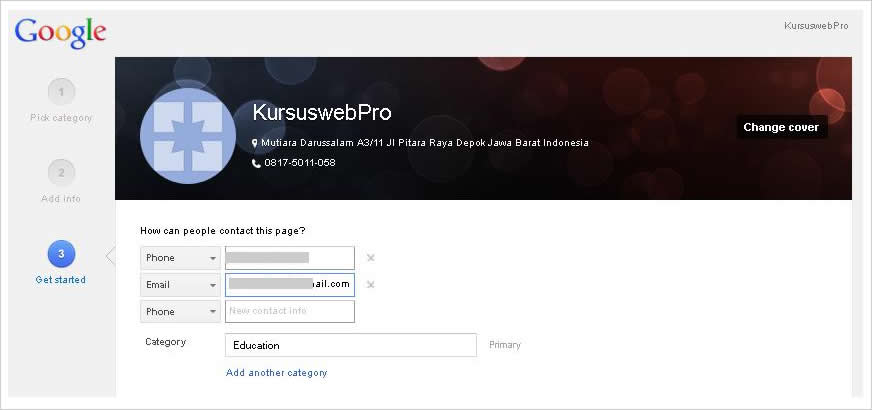Click the profile photo placeholder avatar
Viewport: 872px width, 410px height.
tap(188, 136)
